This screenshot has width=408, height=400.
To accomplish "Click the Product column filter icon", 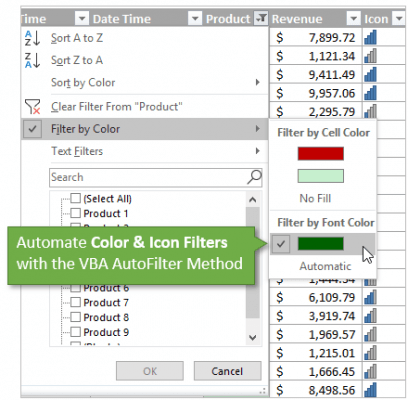I will 261,18.
